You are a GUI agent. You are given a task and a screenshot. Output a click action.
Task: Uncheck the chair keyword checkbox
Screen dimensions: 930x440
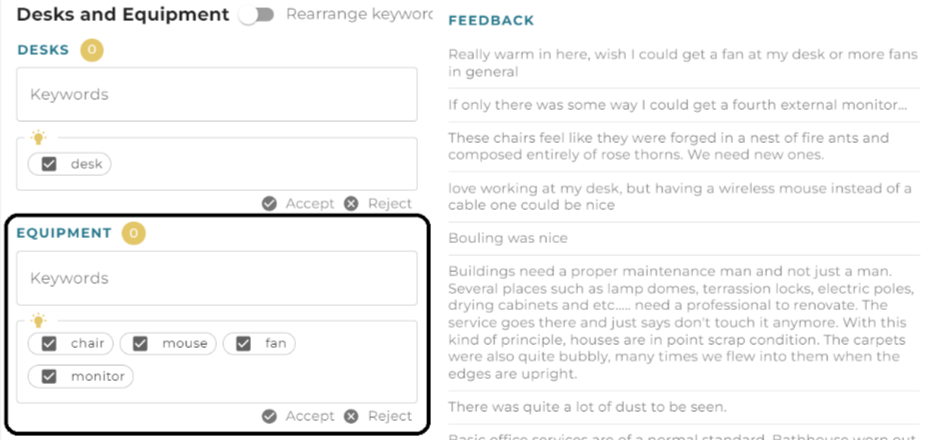click(x=49, y=343)
